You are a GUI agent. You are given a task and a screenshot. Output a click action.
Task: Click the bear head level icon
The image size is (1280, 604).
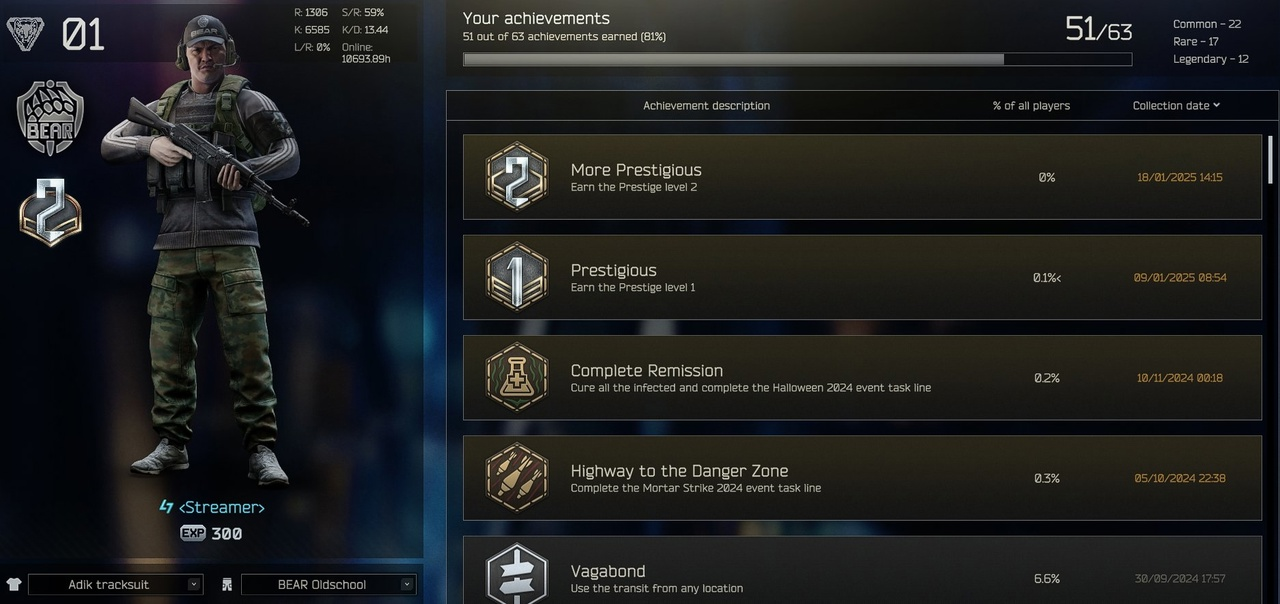click(25, 34)
